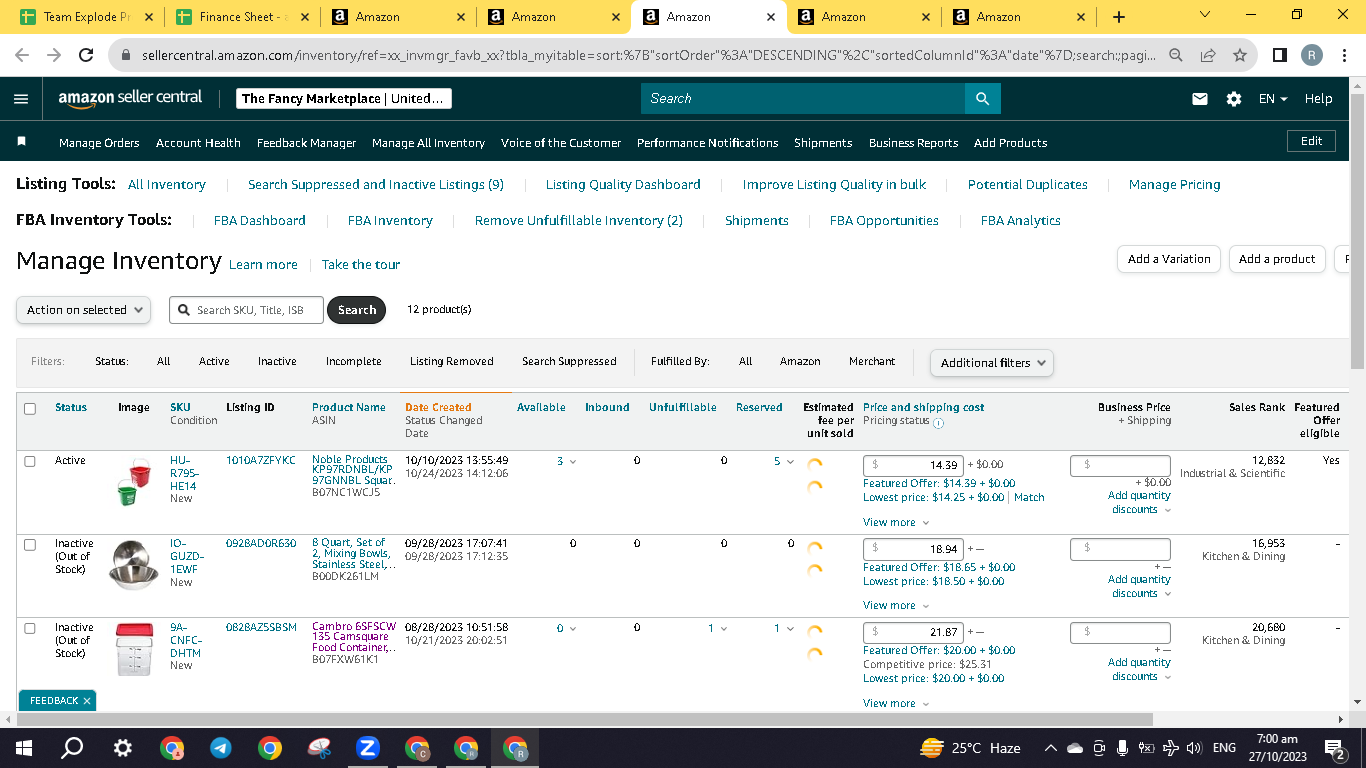
Task: Filter status by Active
Action: click(214, 362)
